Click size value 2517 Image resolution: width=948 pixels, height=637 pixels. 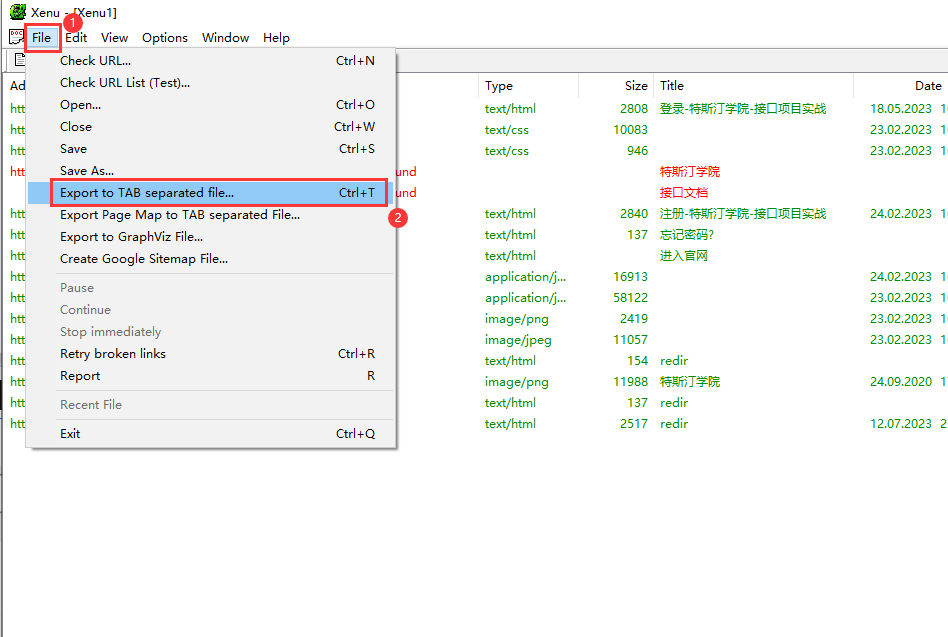coord(634,424)
